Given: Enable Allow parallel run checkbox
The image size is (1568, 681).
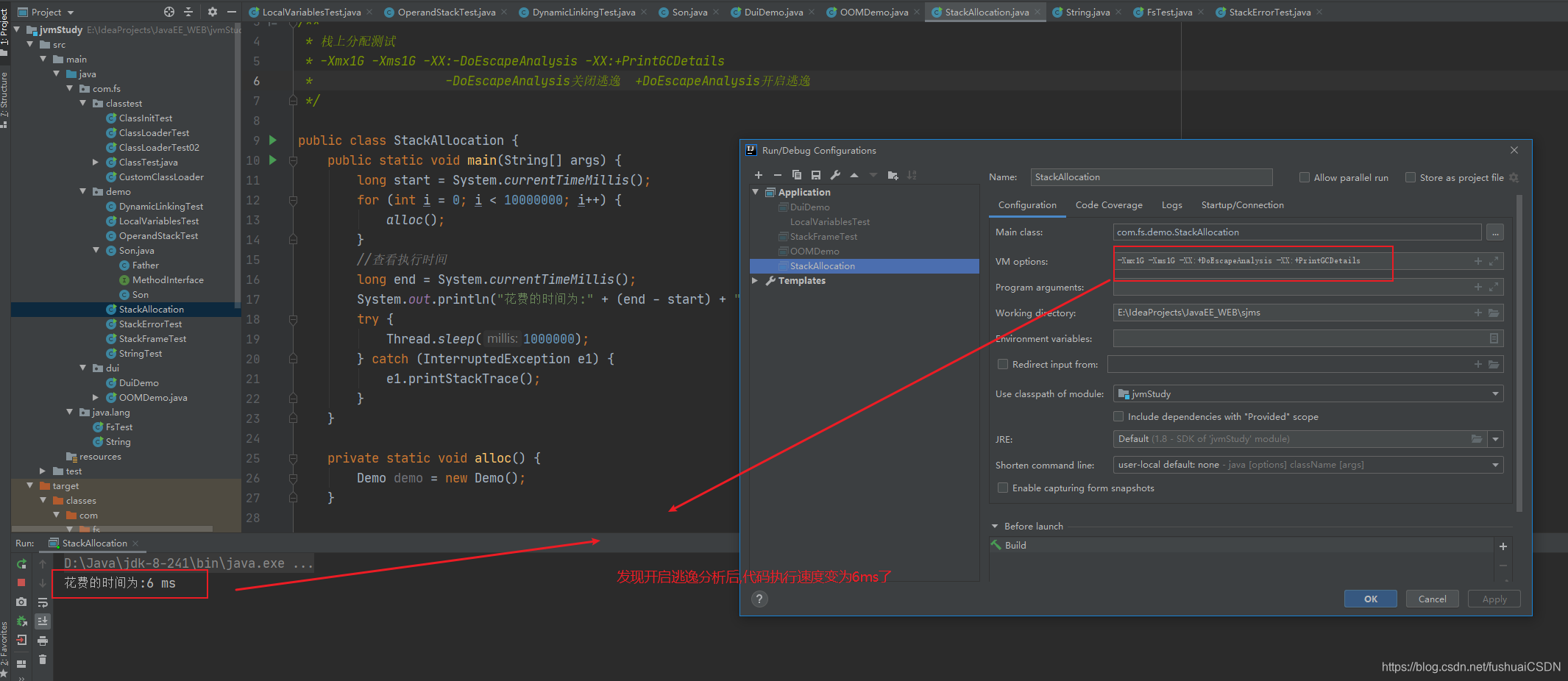Looking at the screenshot, I should tap(1305, 177).
